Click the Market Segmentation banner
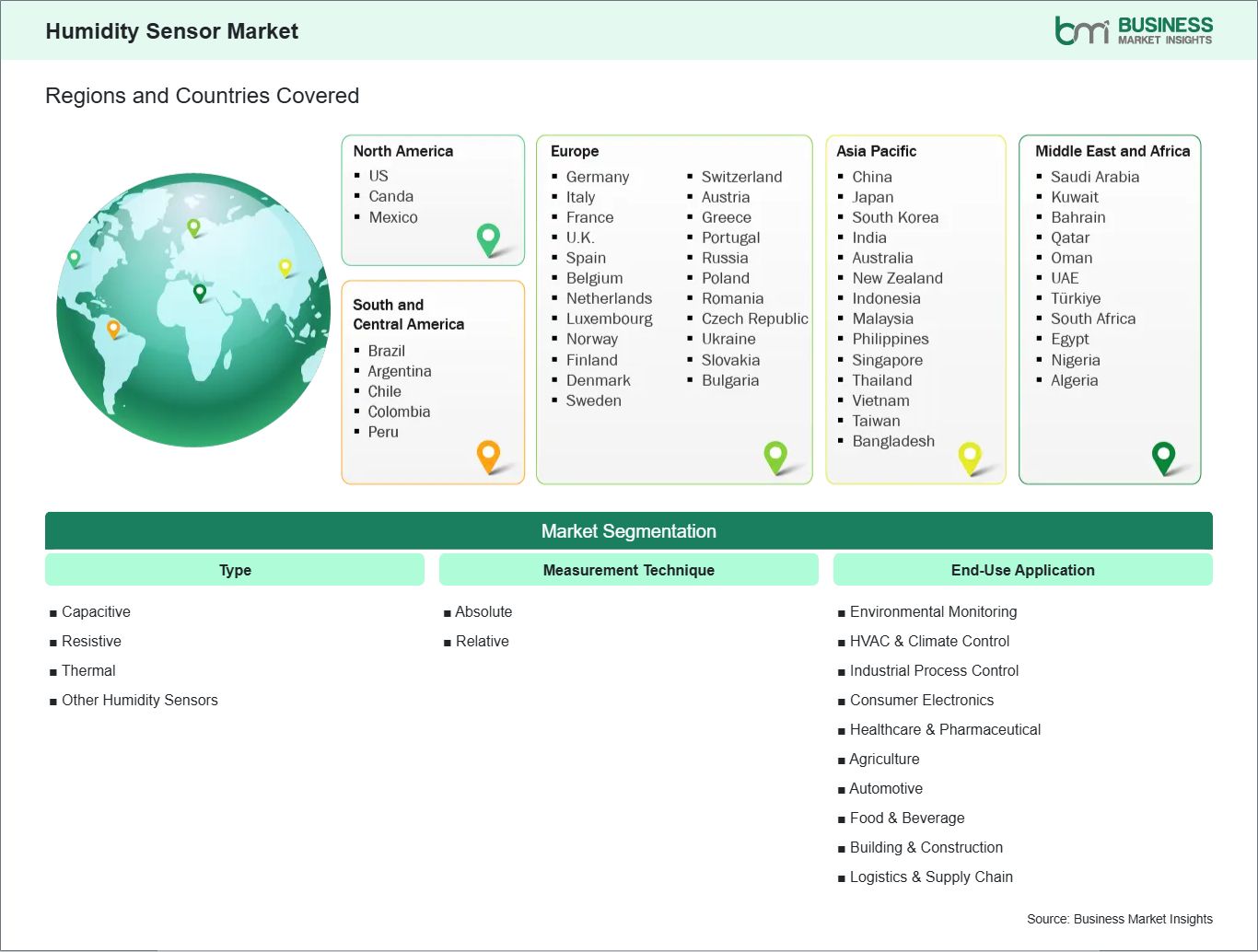 click(628, 531)
